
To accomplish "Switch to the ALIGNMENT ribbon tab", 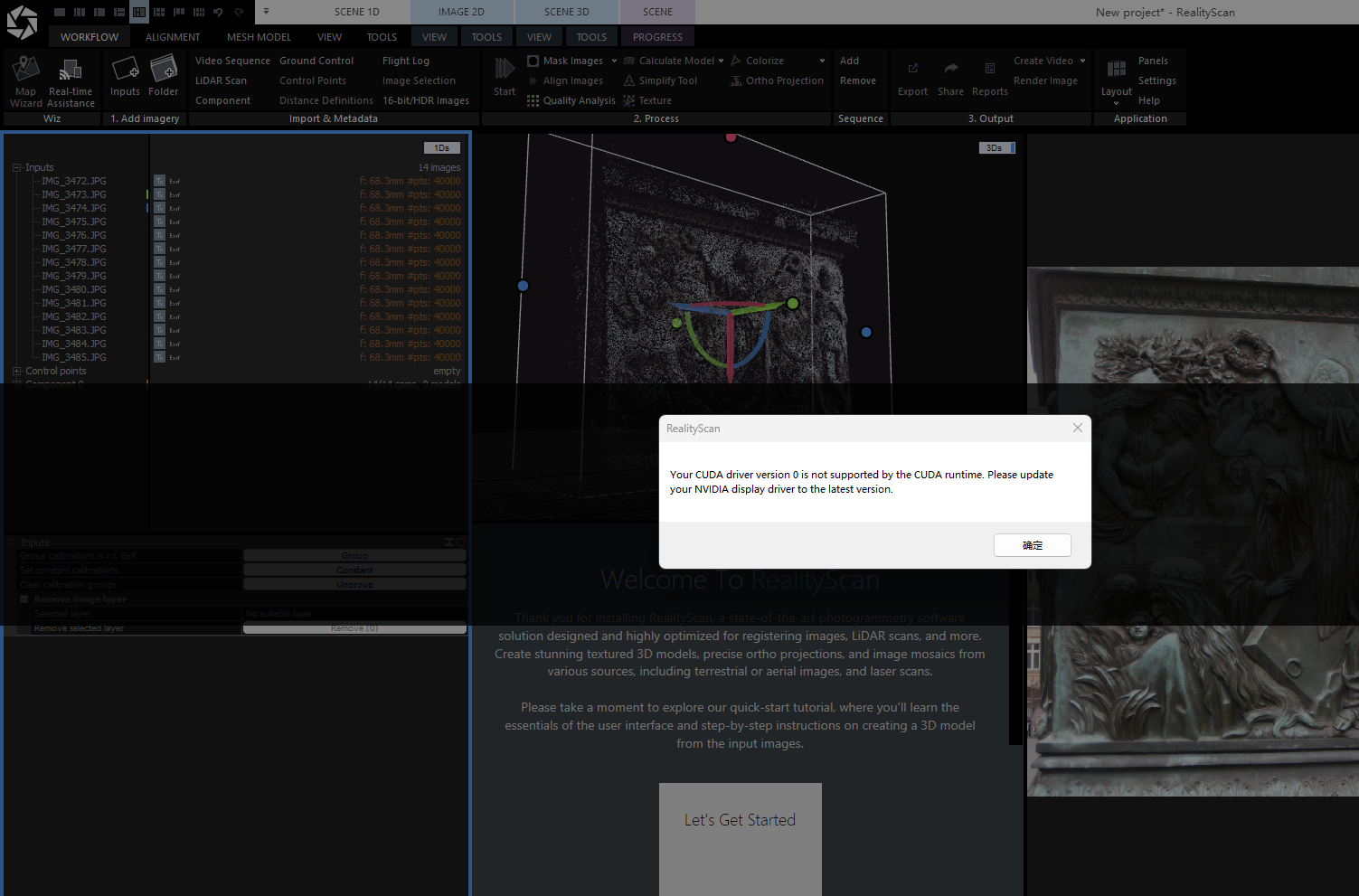I will point(173,37).
